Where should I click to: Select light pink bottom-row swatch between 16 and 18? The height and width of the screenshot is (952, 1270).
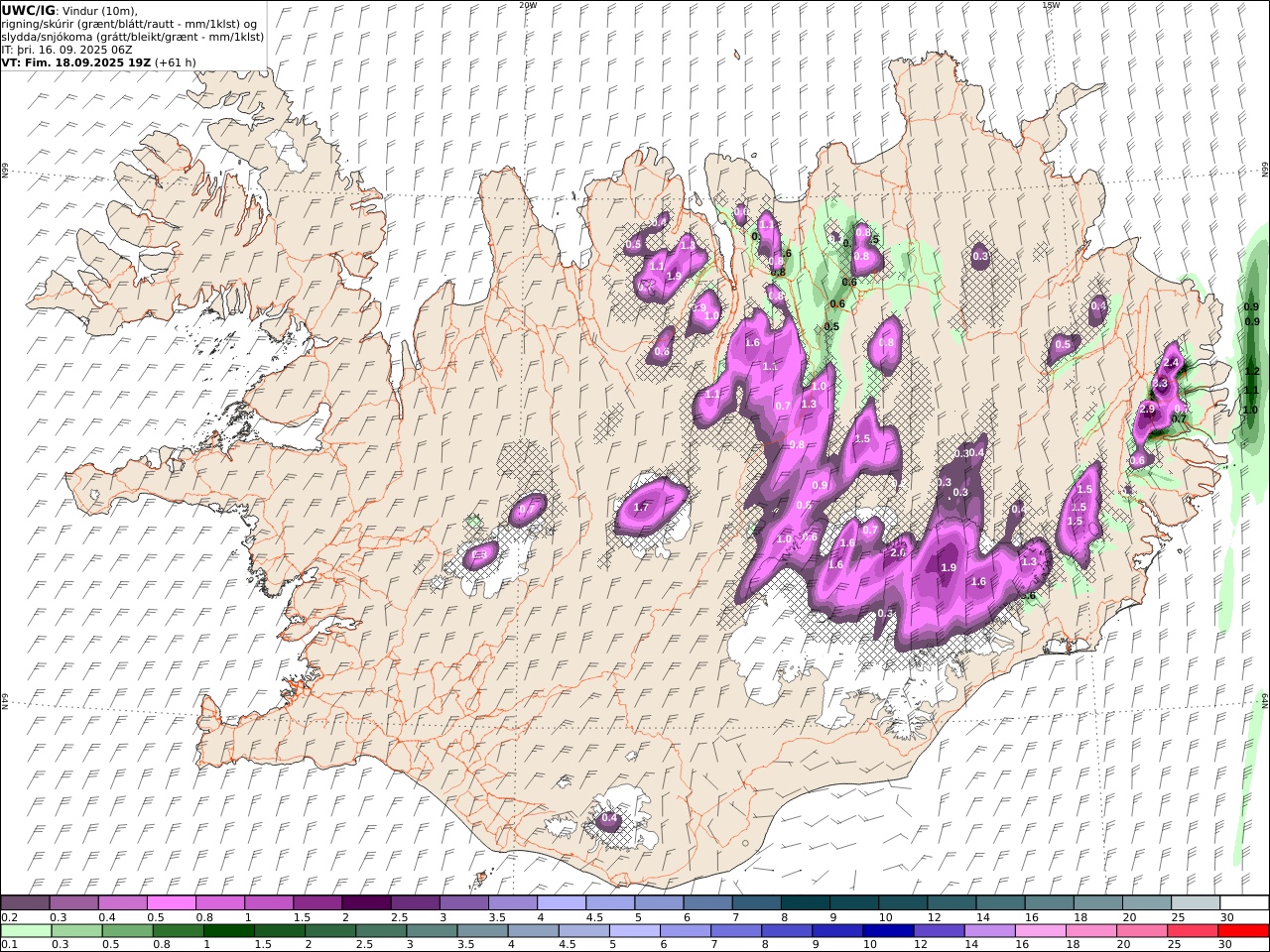point(1040,931)
